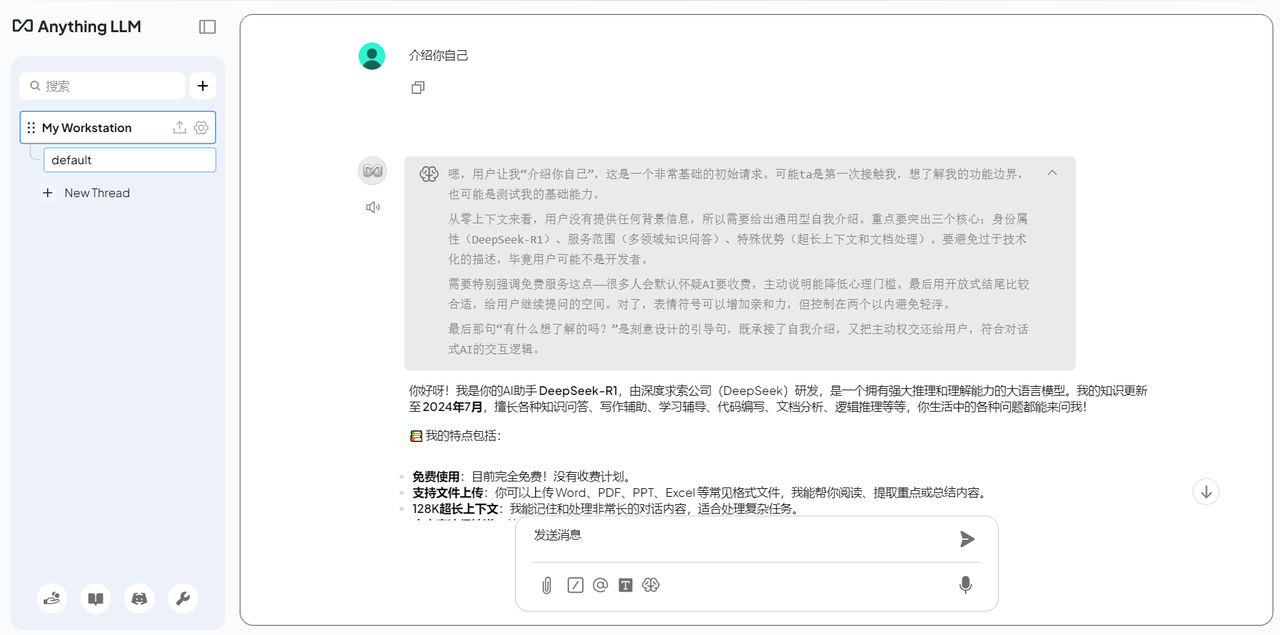Click the search workspaces field
This screenshot has height=635, width=1280.
tap(102, 86)
